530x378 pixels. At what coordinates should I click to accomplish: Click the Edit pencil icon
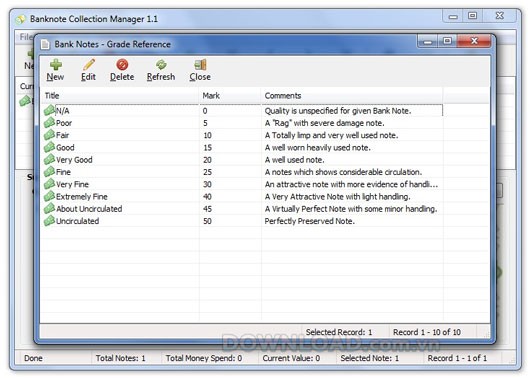pos(89,65)
